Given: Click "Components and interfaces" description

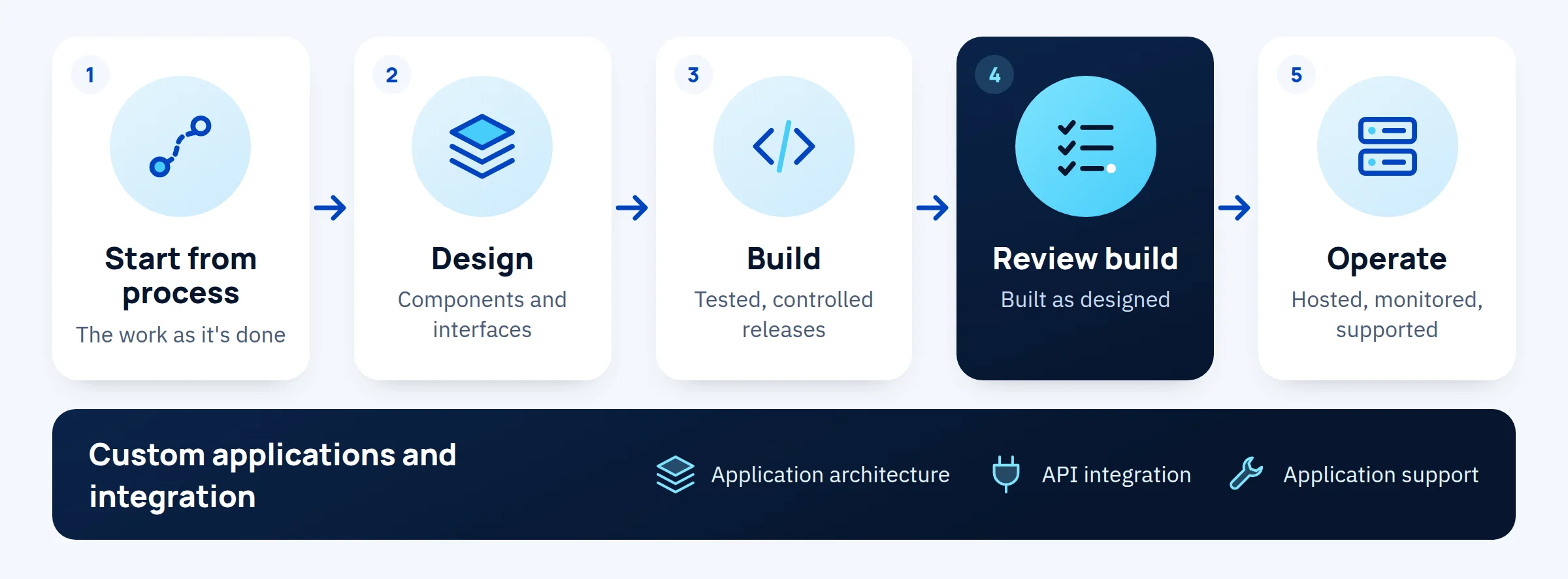Looking at the screenshot, I should pyautogui.click(x=482, y=314).
